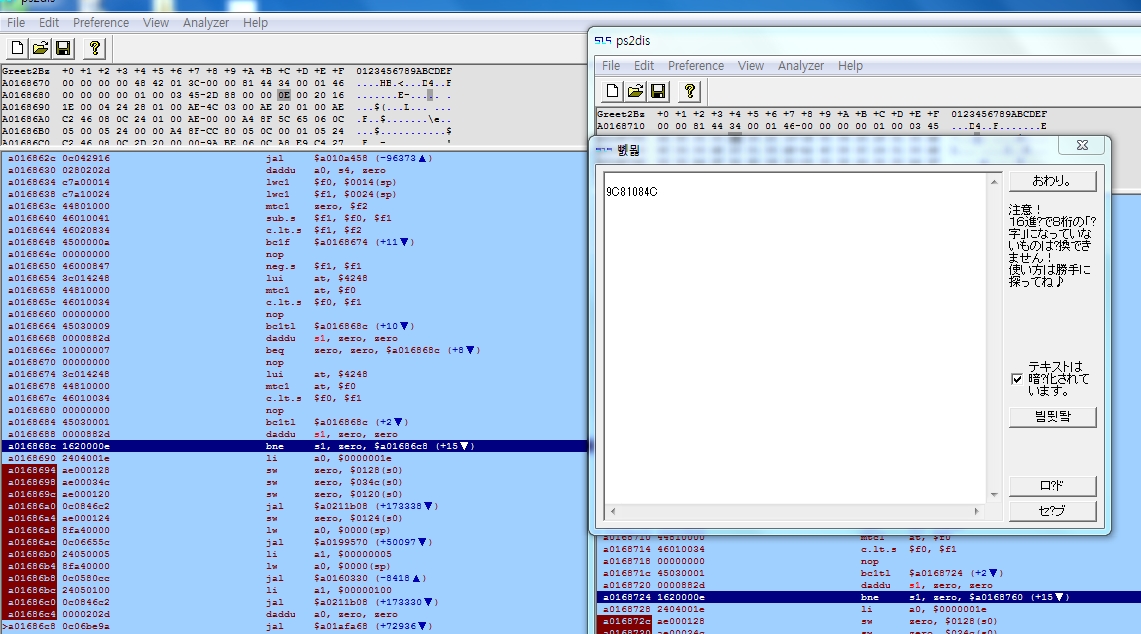Viewport: 1141px width, 634px height.
Task: Click the text area's horizontal scroll right arrow
Action: [977, 511]
